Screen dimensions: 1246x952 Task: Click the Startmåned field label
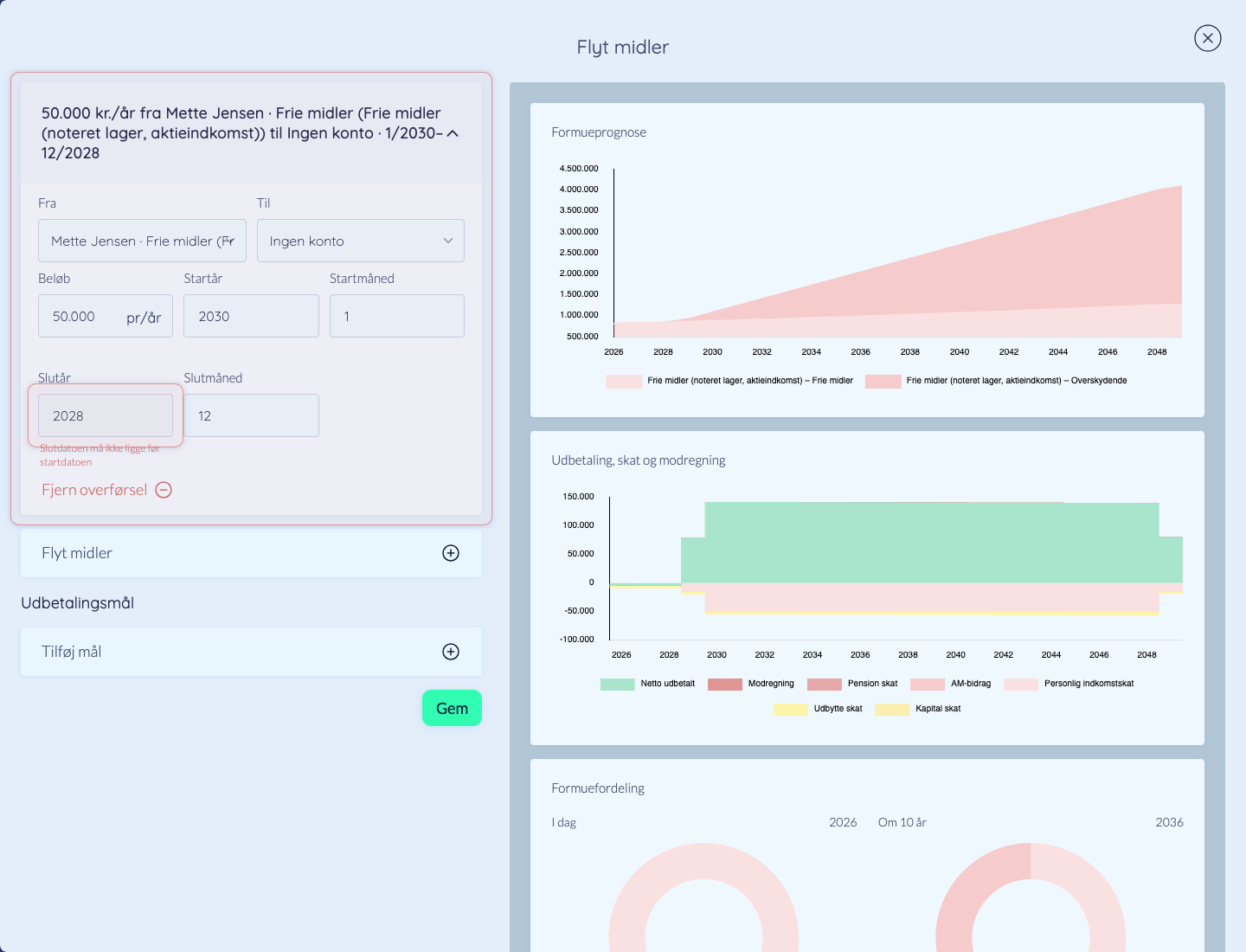tap(362, 279)
